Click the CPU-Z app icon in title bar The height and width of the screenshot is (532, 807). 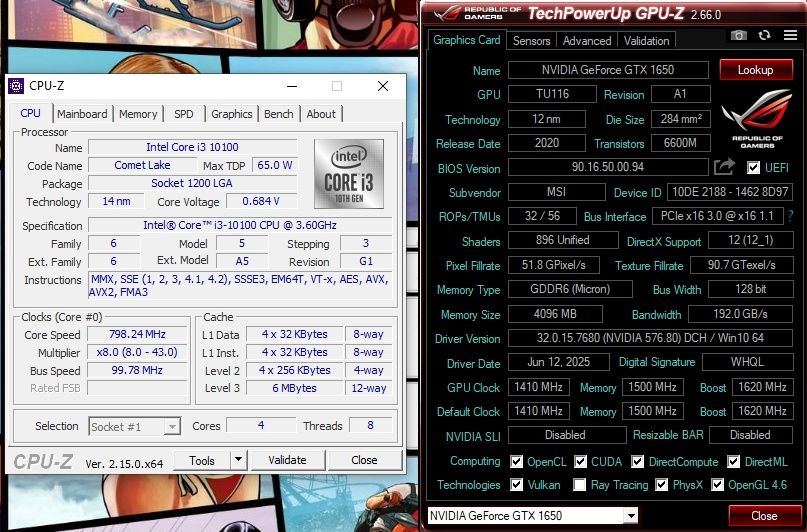(x=16, y=86)
